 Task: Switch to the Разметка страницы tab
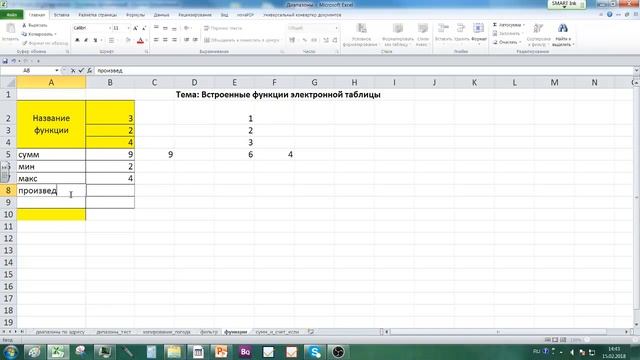pos(98,15)
